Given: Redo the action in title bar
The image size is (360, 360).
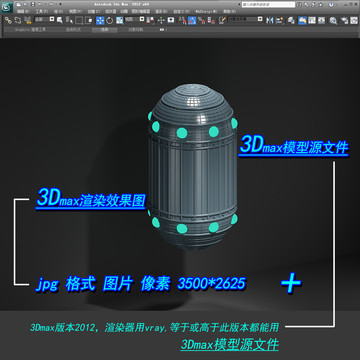Looking at the screenshot, I should [x=51, y=4].
